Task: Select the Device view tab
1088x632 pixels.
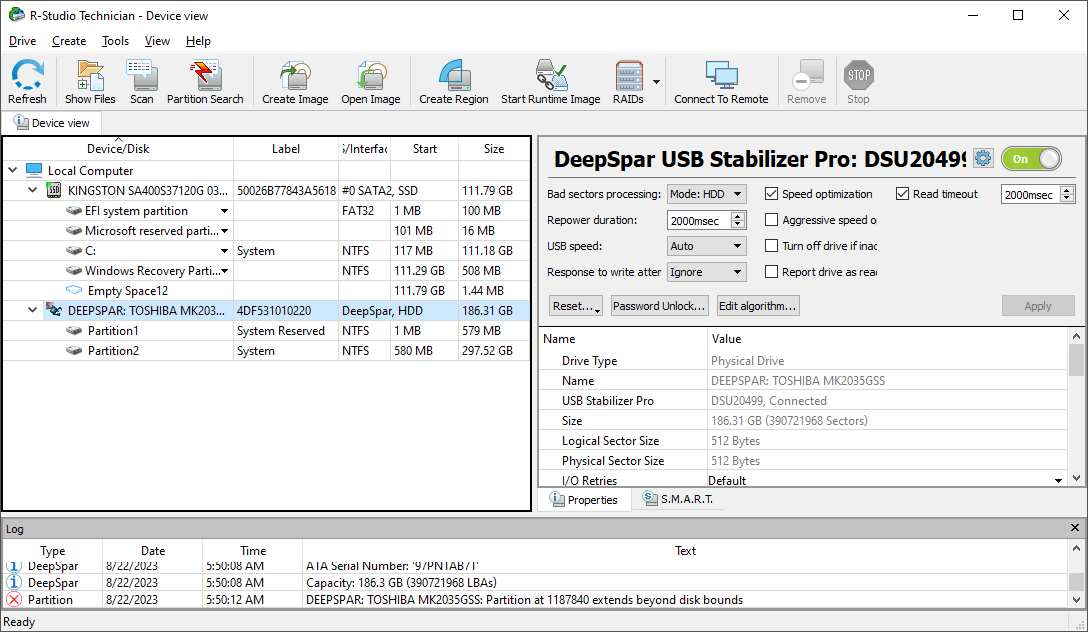Action: pyautogui.click(x=53, y=123)
